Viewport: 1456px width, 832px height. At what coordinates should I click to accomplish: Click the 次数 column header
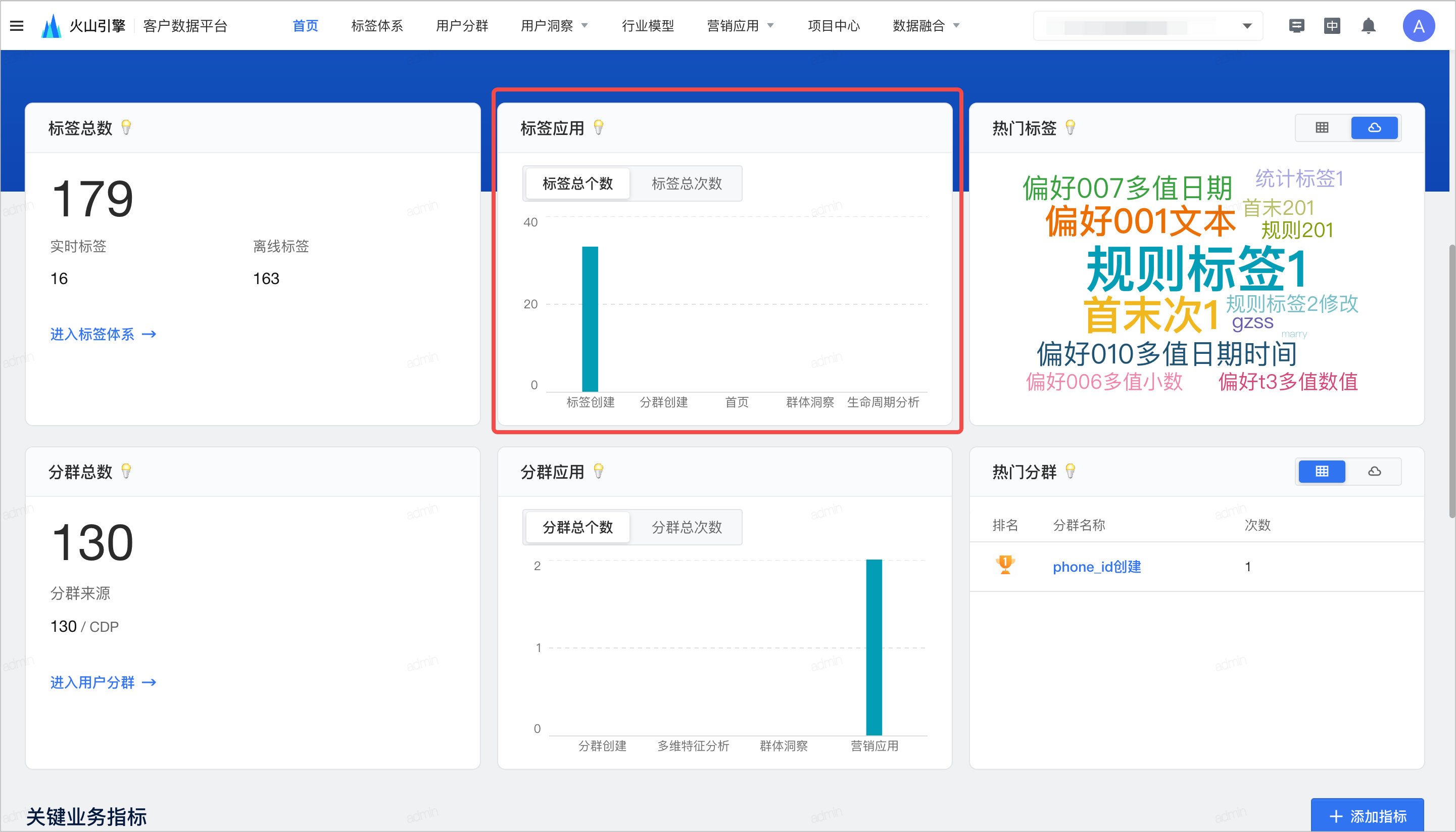pos(1257,525)
